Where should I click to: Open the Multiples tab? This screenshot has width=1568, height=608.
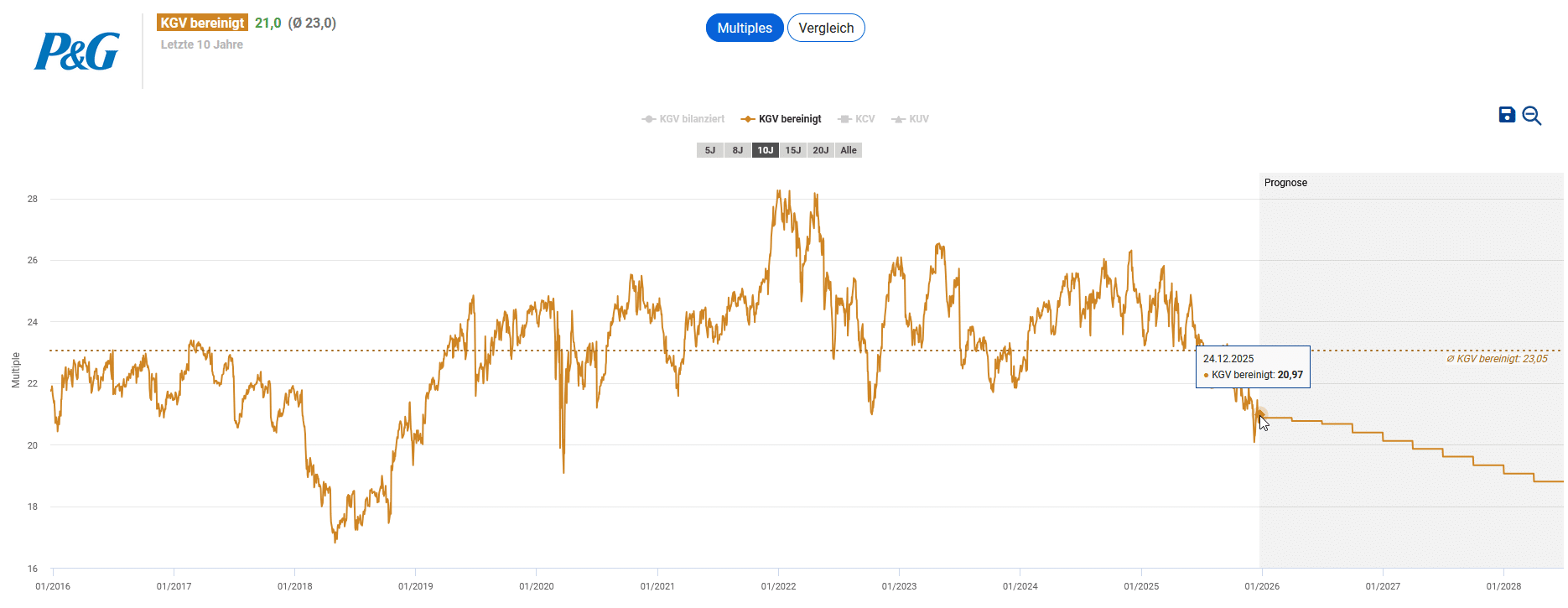tap(745, 28)
